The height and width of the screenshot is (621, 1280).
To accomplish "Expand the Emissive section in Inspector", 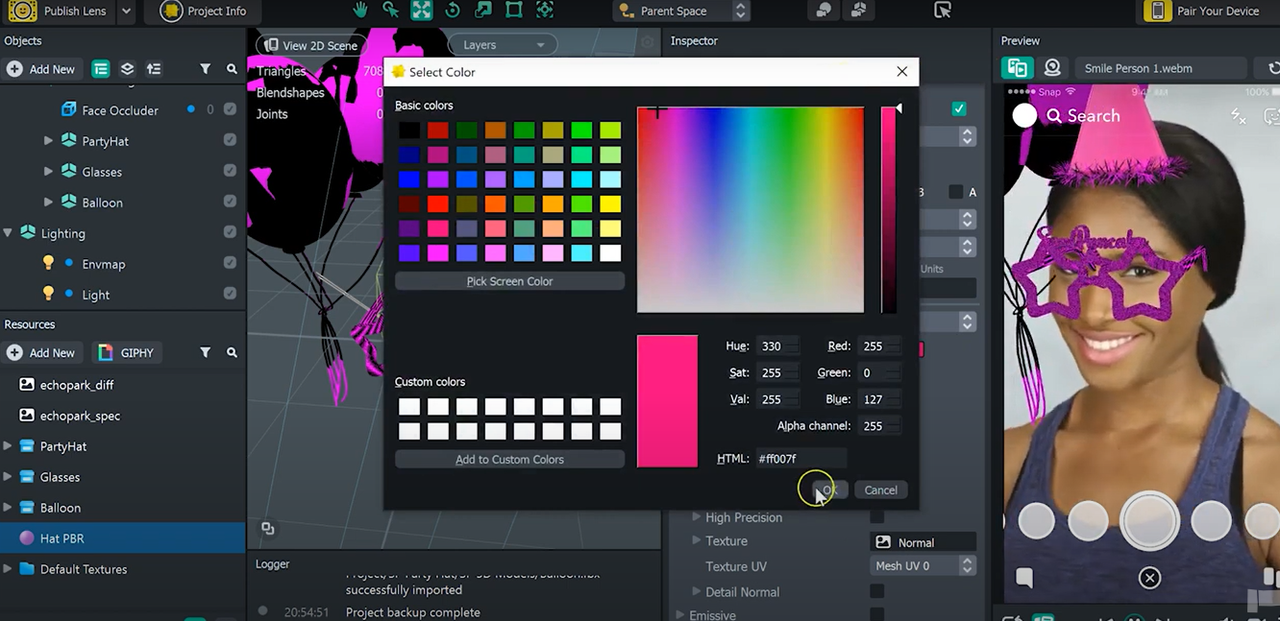I will pos(681,614).
